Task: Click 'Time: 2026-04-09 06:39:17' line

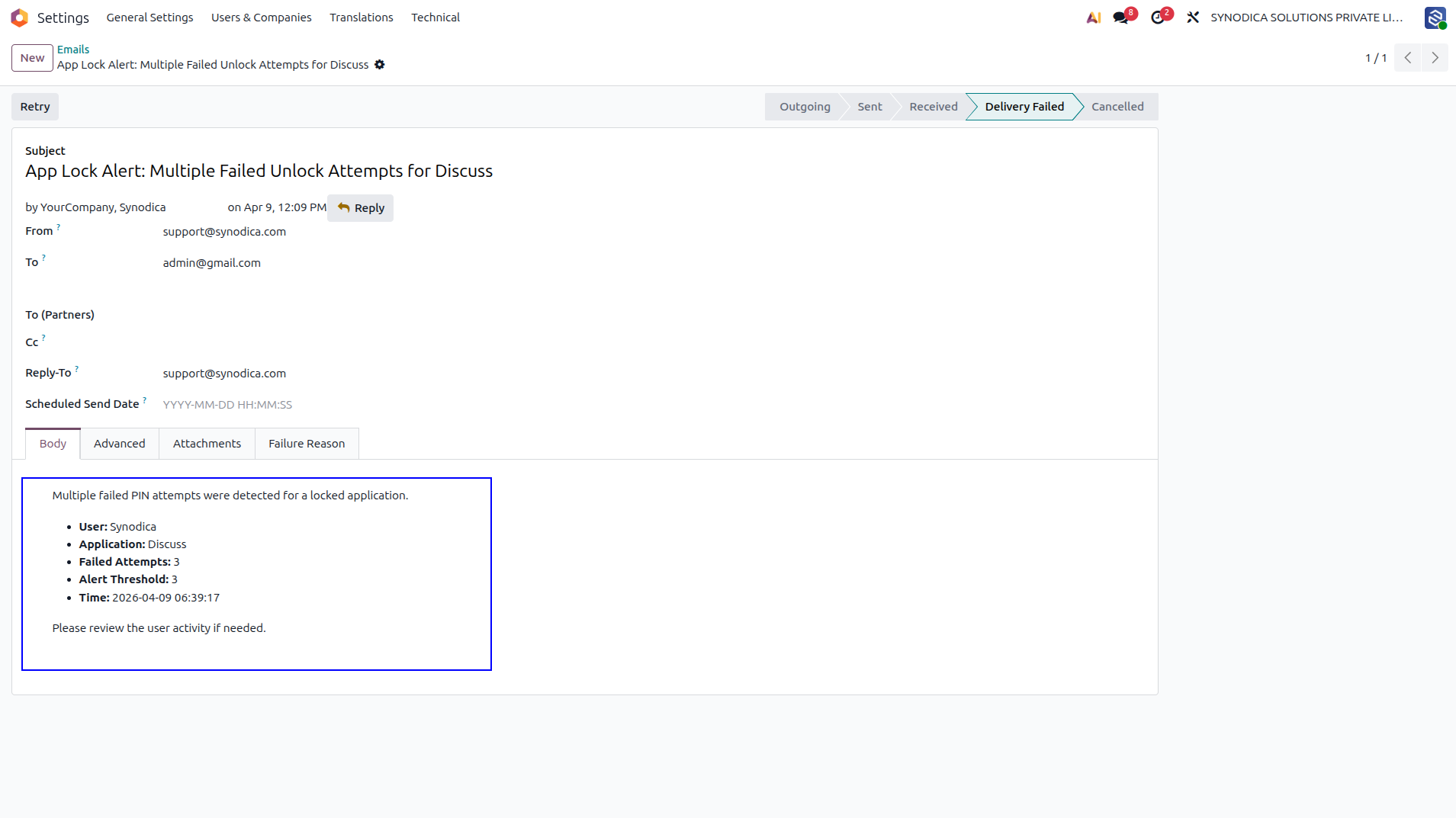Action: [149, 598]
